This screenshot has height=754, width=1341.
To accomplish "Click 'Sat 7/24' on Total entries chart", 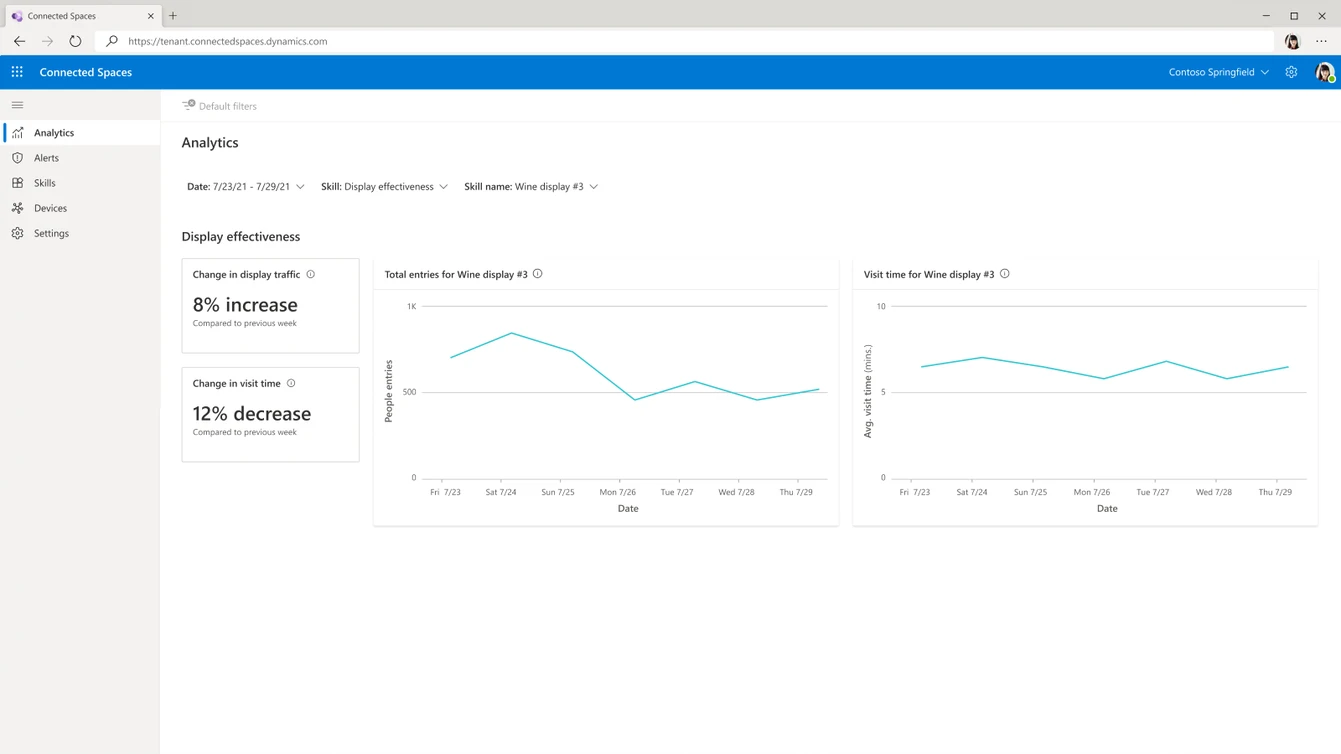I will (501, 492).
